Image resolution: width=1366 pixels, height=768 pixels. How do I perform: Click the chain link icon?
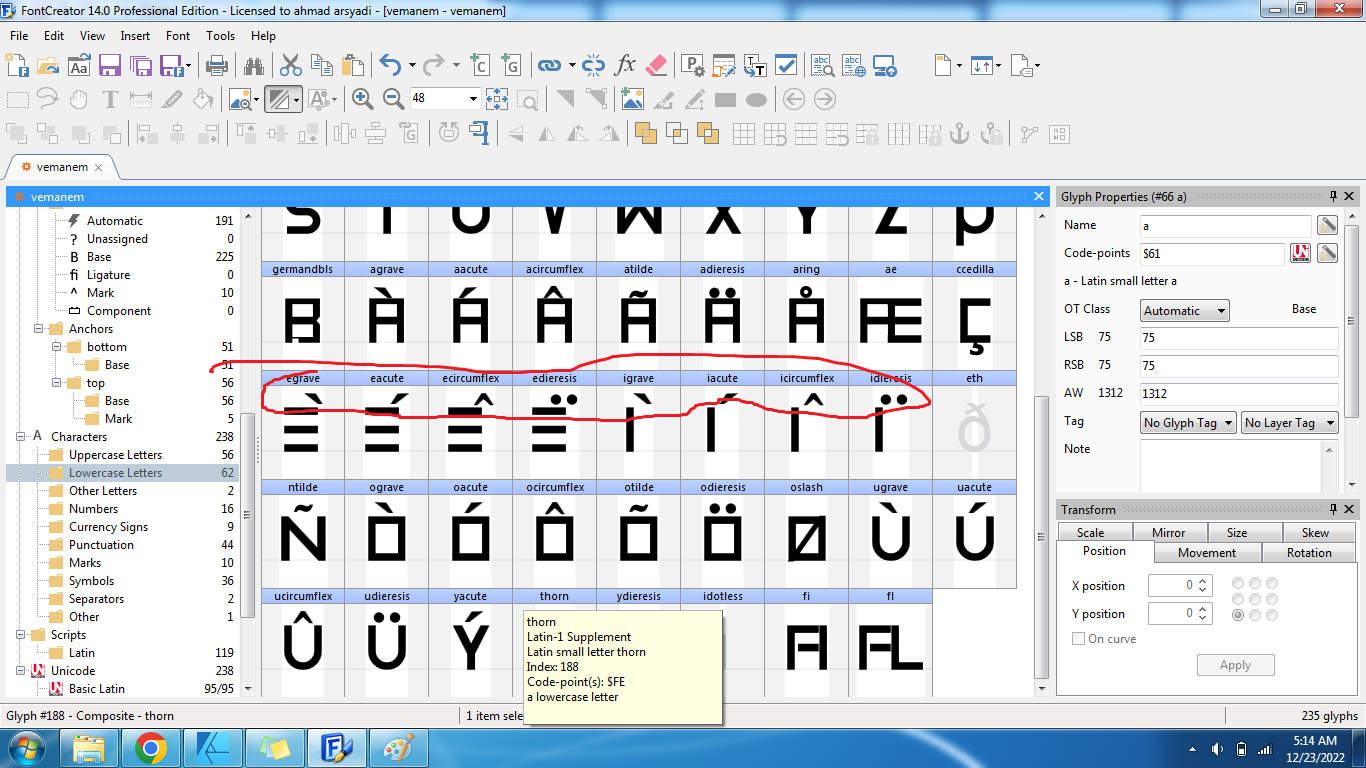pyautogui.click(x=549, y=66)
